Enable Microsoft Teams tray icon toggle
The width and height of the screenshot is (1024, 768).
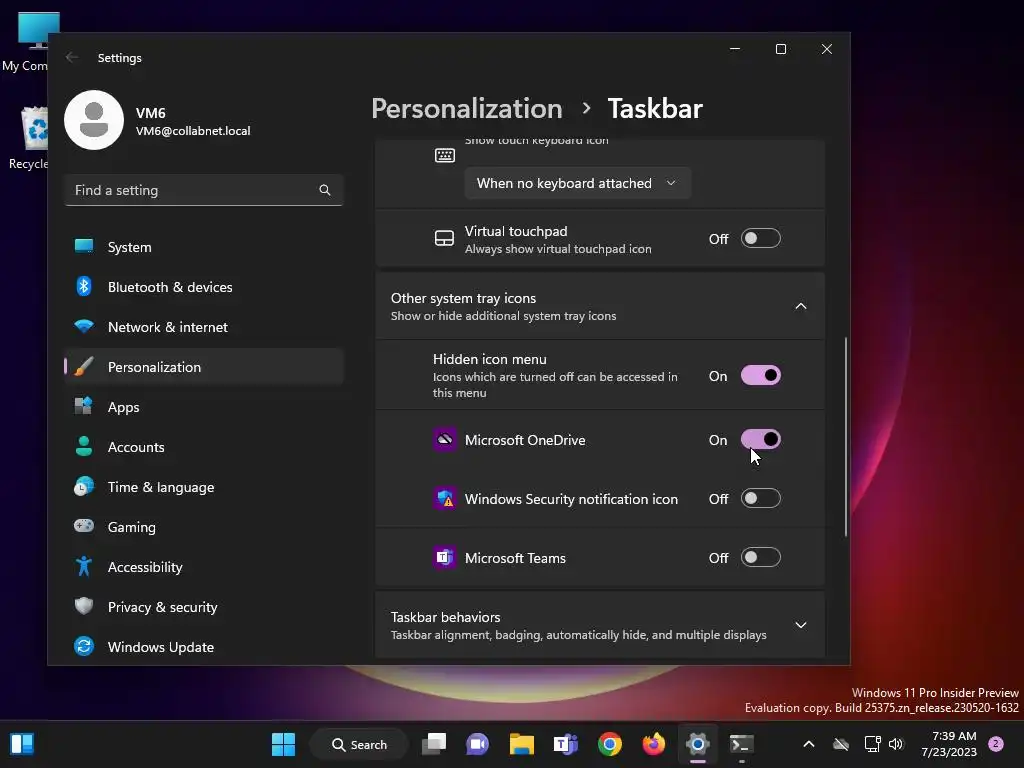[x=760, y=557]
